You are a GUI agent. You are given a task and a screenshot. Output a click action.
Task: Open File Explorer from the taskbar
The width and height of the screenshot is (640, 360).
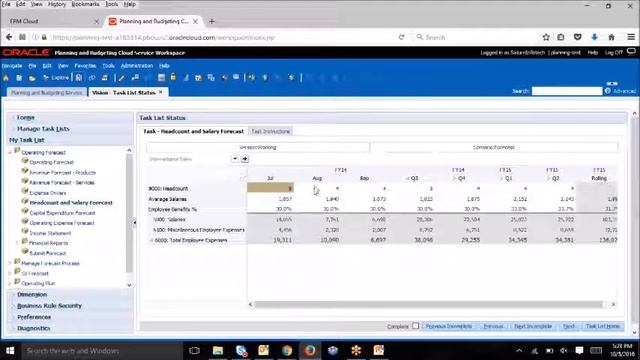(218, 351)
